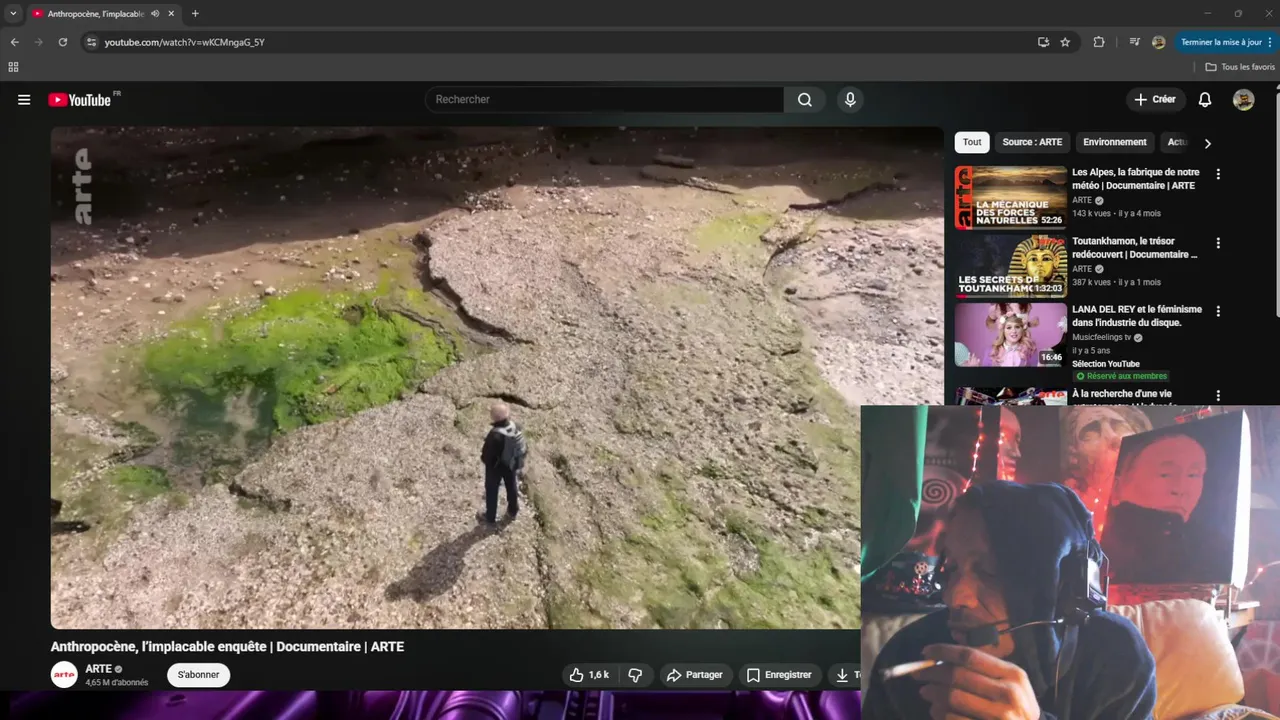Viewport: 1280px width, 720px height.
Task: Open options for LANA DEL REY video
Action: pos(1218,311)
